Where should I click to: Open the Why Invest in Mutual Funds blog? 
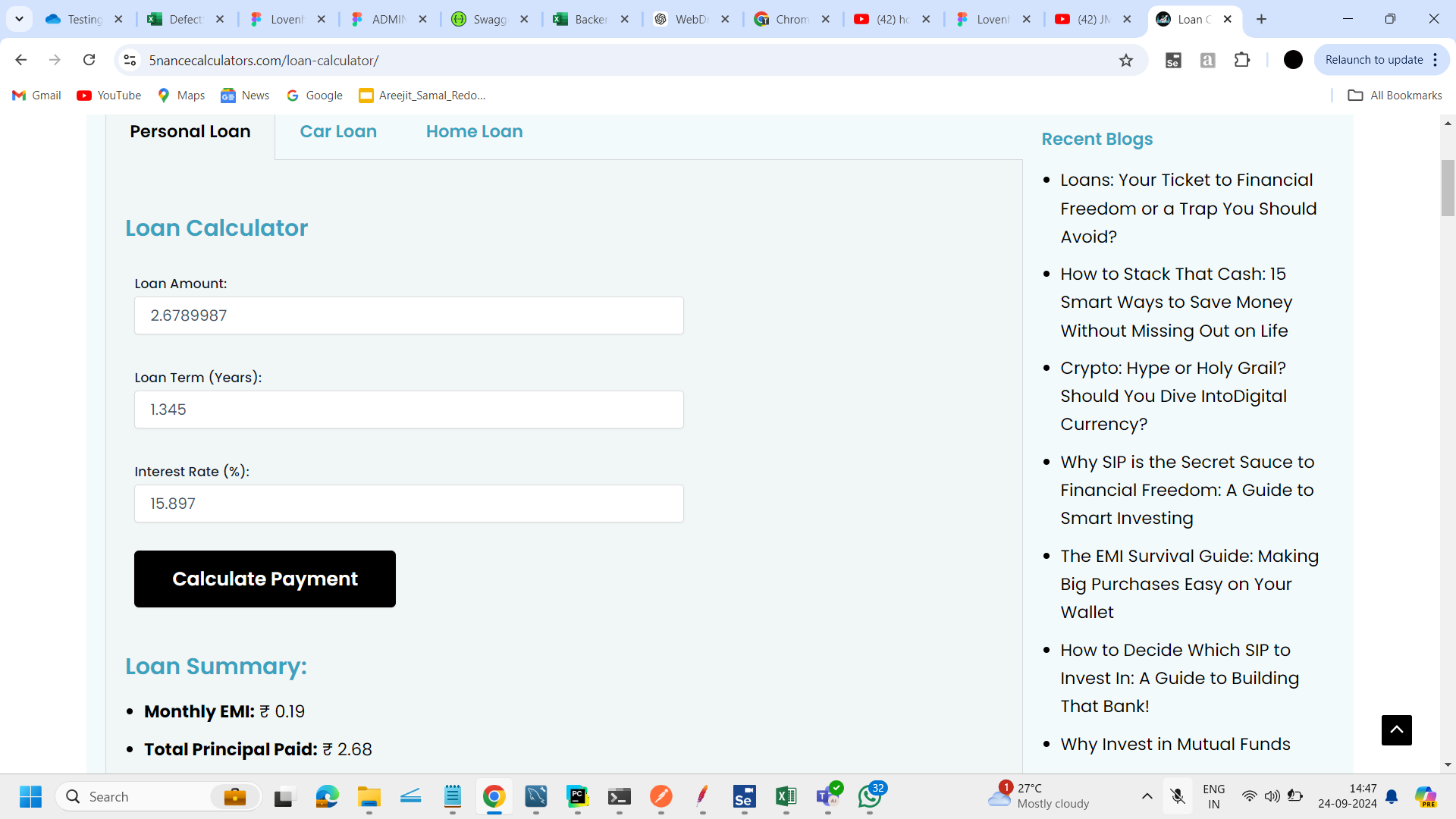(1175, 744)
